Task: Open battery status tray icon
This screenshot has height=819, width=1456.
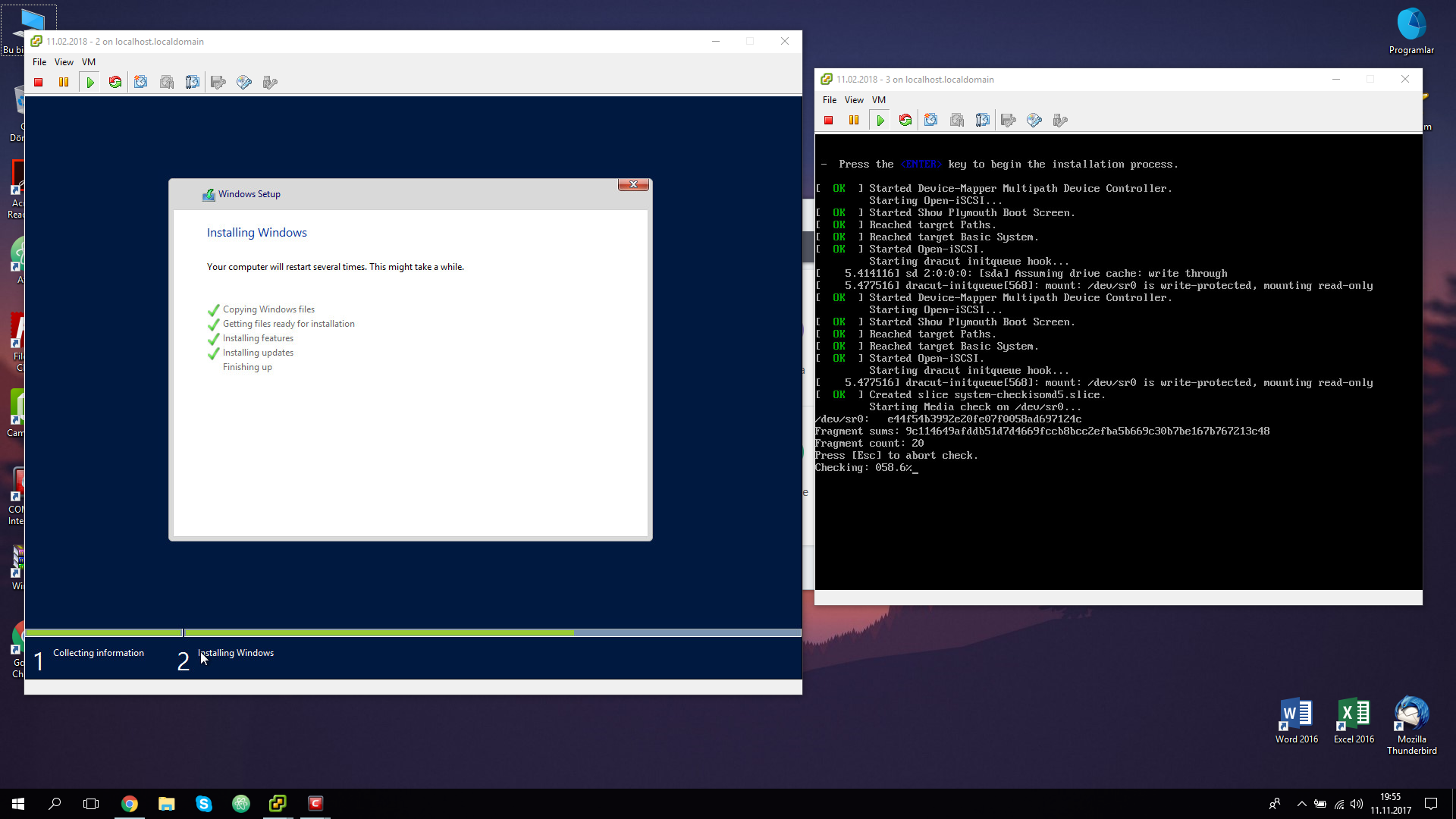Action: (x=1320, y=804)
